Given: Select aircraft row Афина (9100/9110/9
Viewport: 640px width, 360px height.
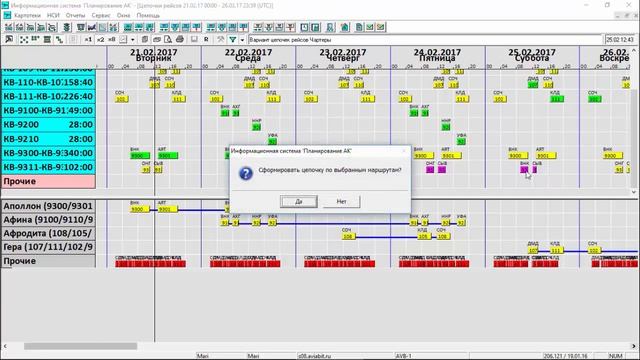Looking at the screenshot, I should [48, 220].
